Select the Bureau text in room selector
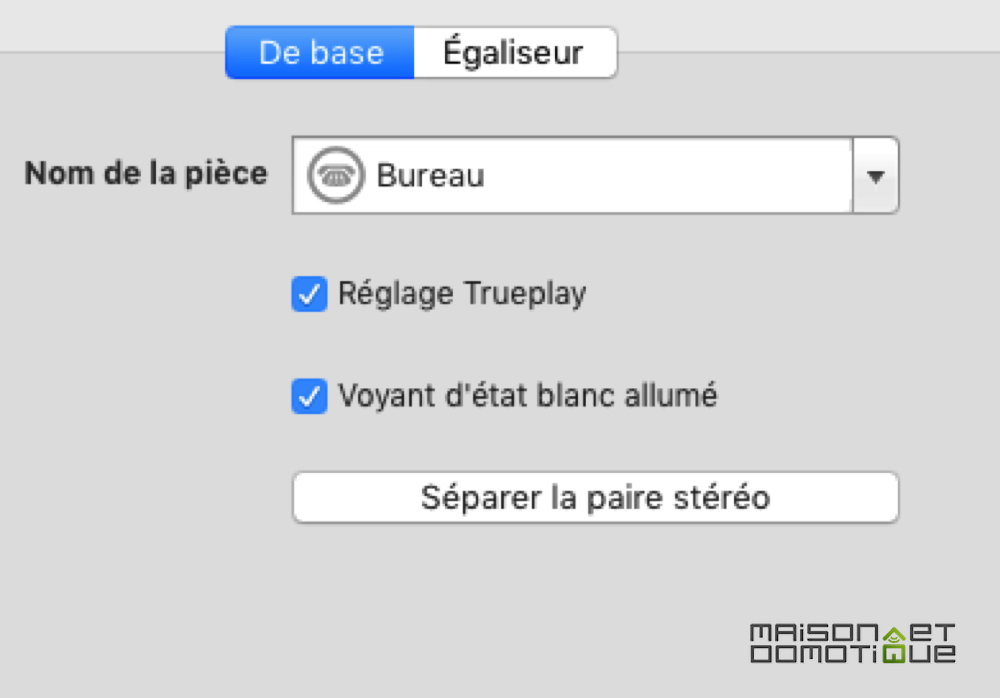1000x698 pixels. 430,175
